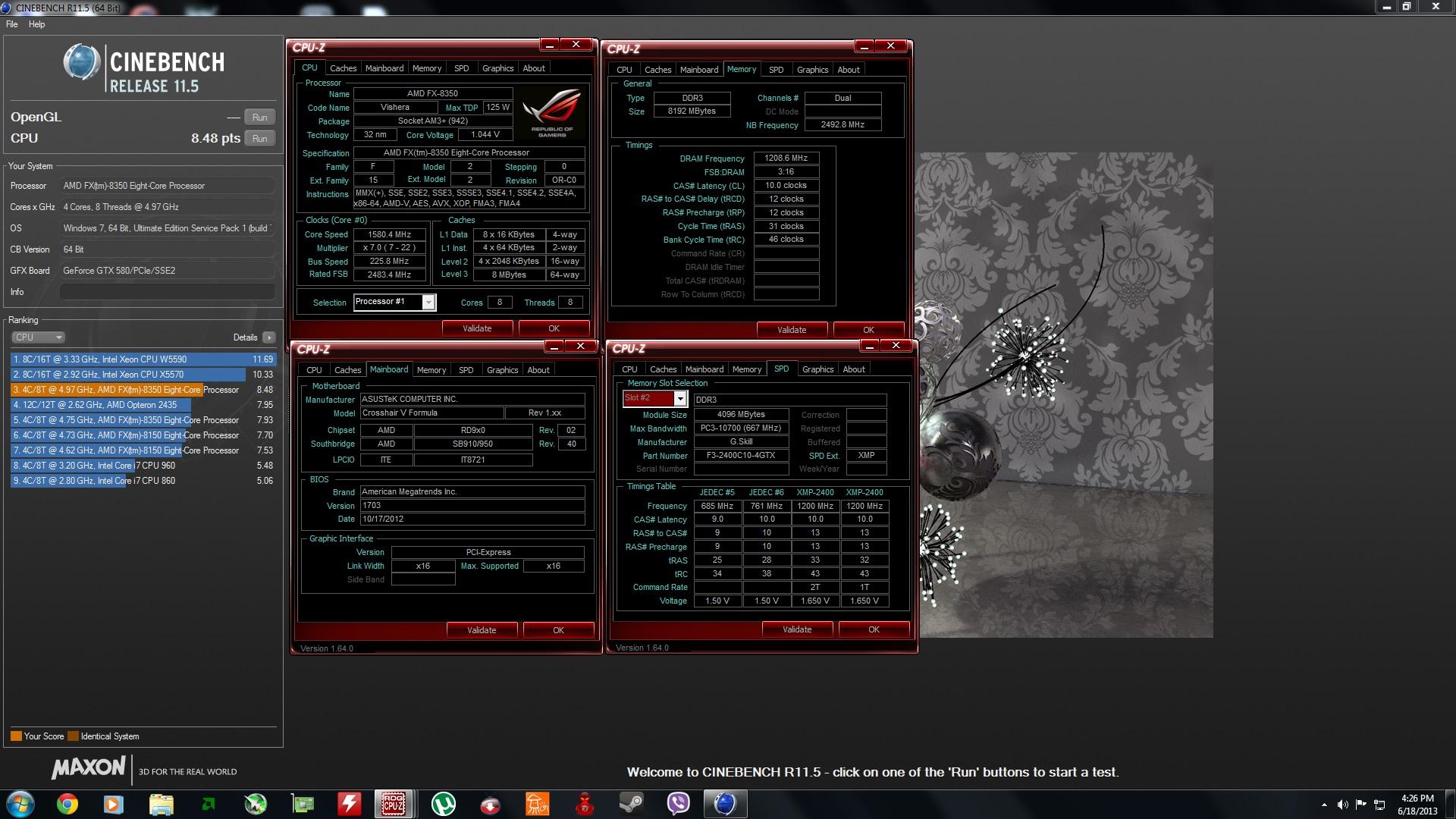
Task: Click the Part Number F3-2400C10-4GTX field
Action: [x=741, y=456]
